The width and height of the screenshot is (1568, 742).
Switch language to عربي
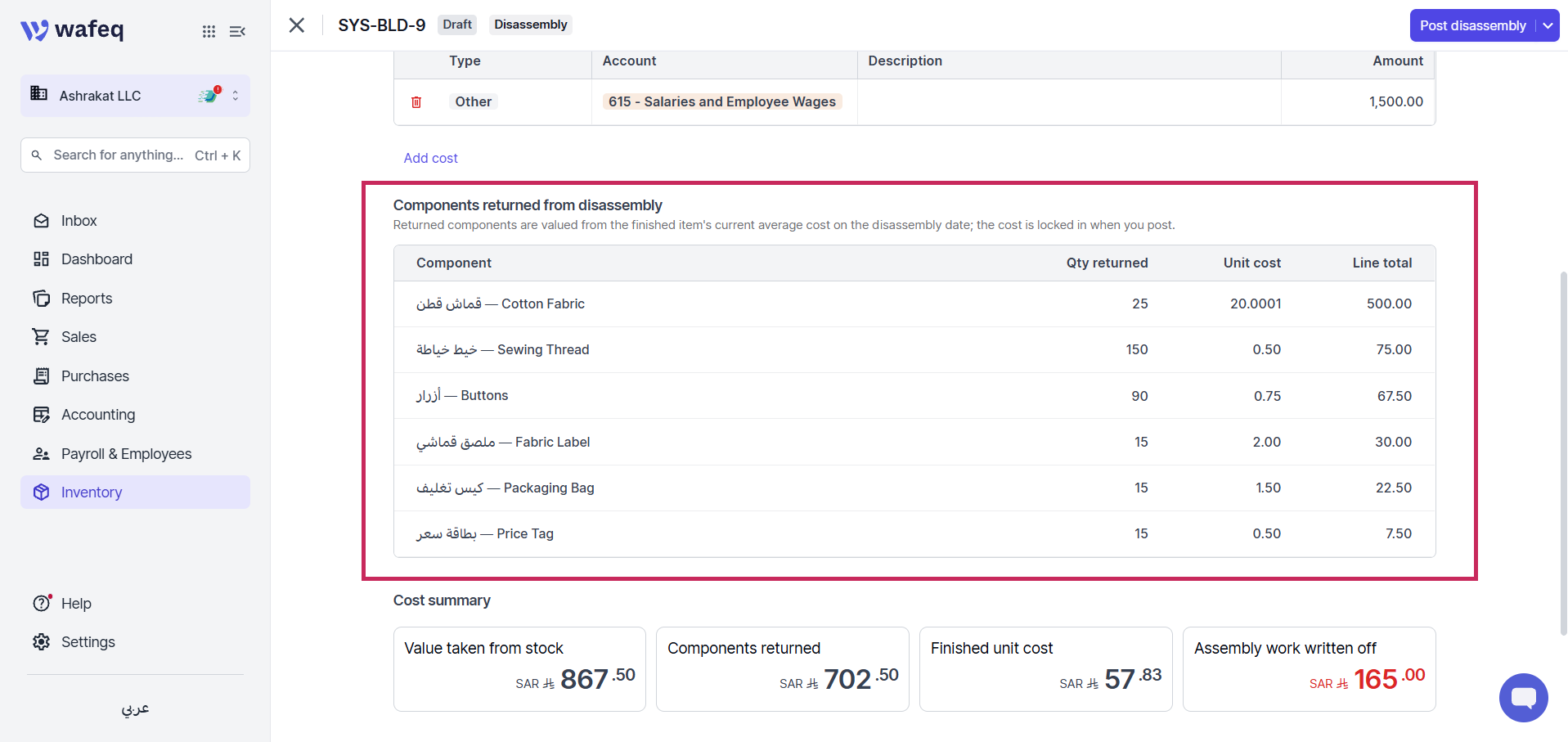(135, 708)
